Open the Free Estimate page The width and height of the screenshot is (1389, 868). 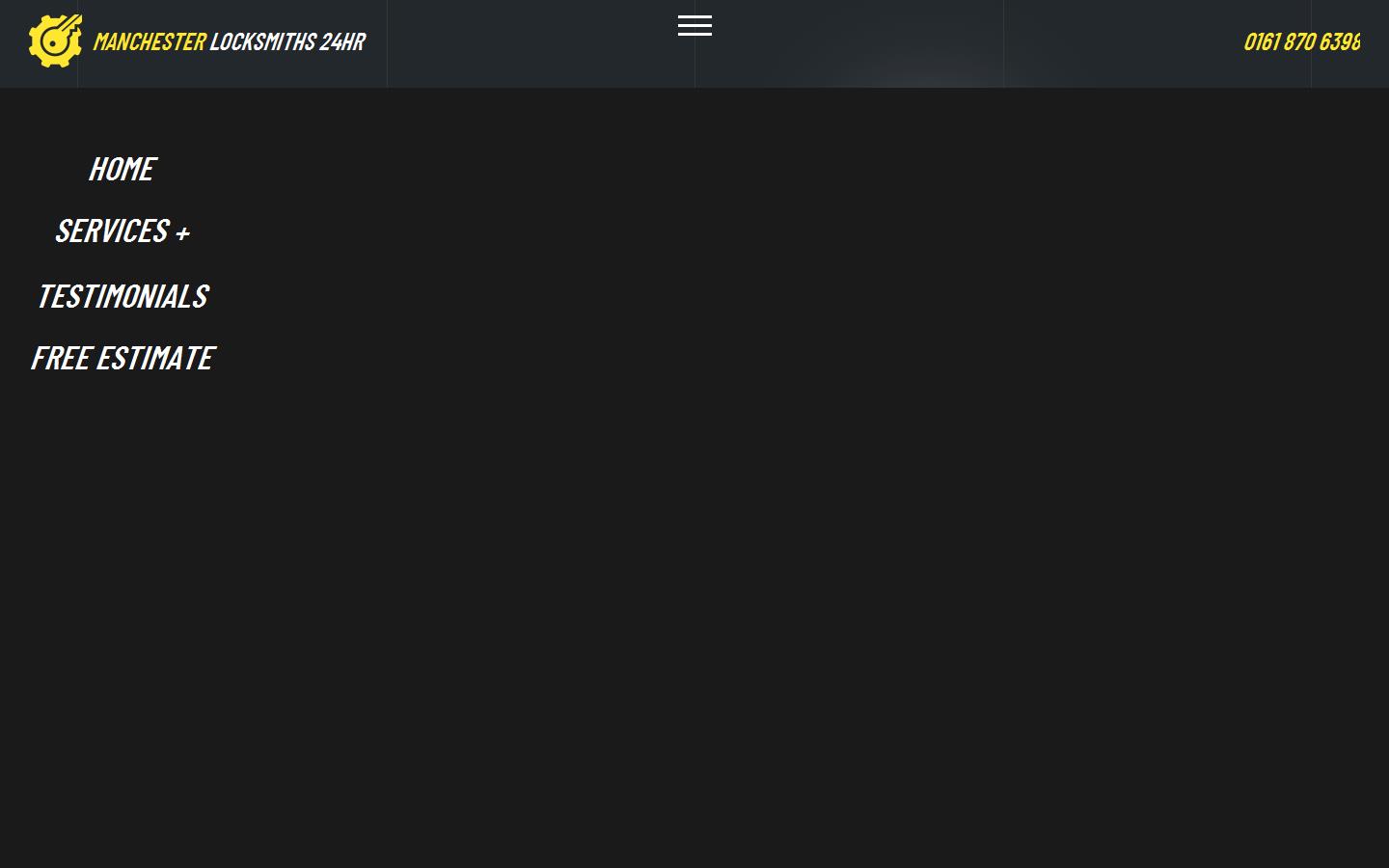(123, 358)
